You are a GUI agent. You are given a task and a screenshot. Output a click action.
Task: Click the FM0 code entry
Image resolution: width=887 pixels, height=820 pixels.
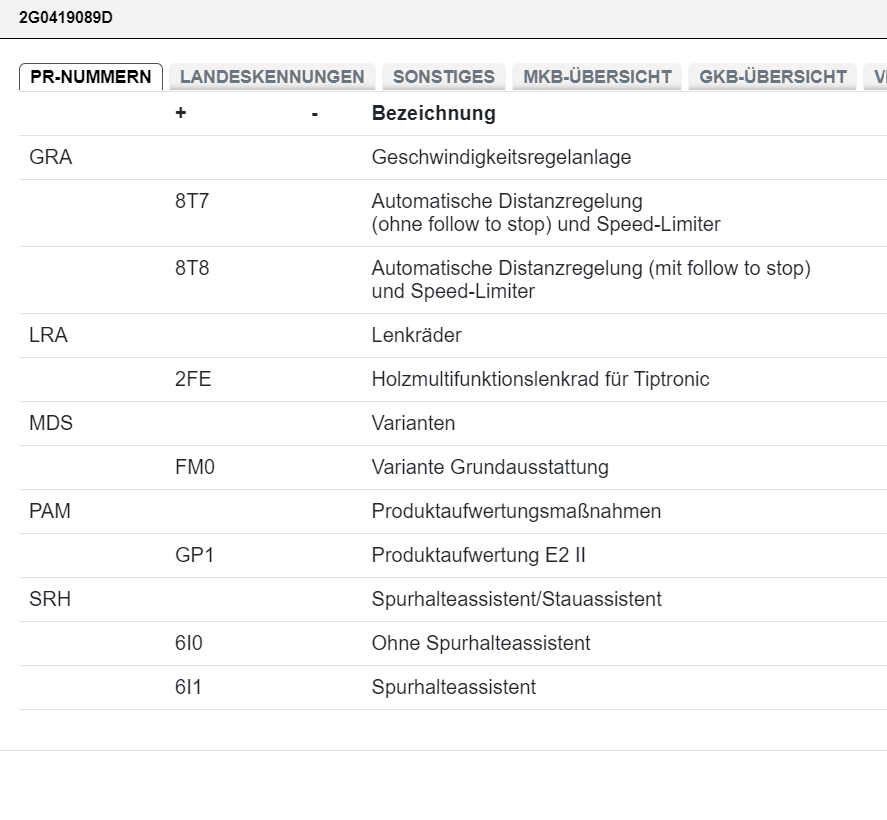tap(194, 467)
